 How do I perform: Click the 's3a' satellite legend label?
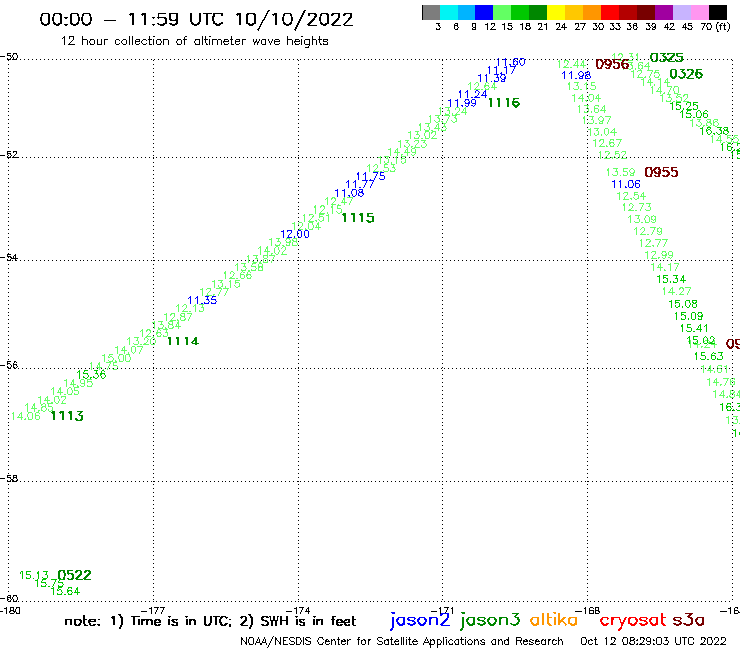pos(688,620)
